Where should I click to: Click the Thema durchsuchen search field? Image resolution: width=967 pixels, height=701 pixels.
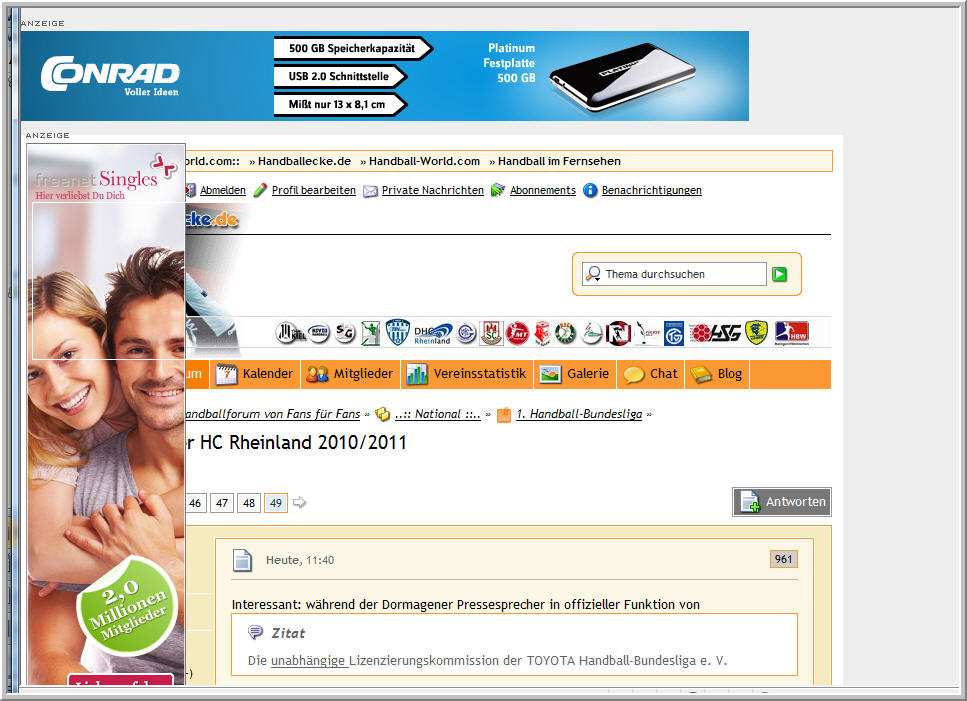pos(683,274)
